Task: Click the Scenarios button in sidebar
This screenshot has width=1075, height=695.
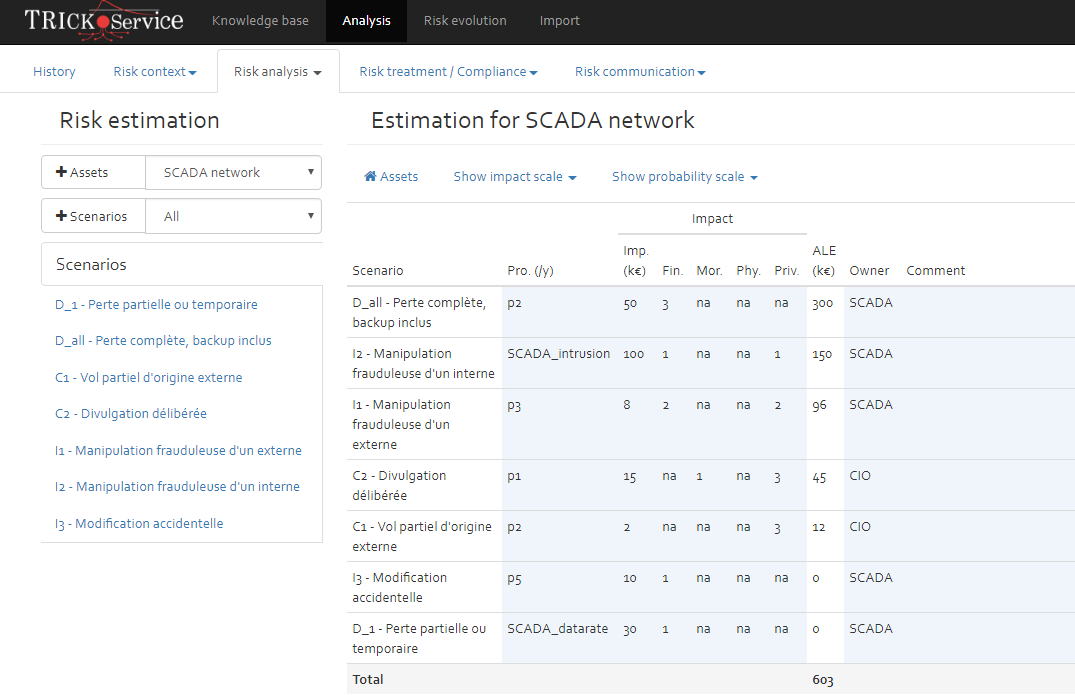Action: click(x=93, y=216)
